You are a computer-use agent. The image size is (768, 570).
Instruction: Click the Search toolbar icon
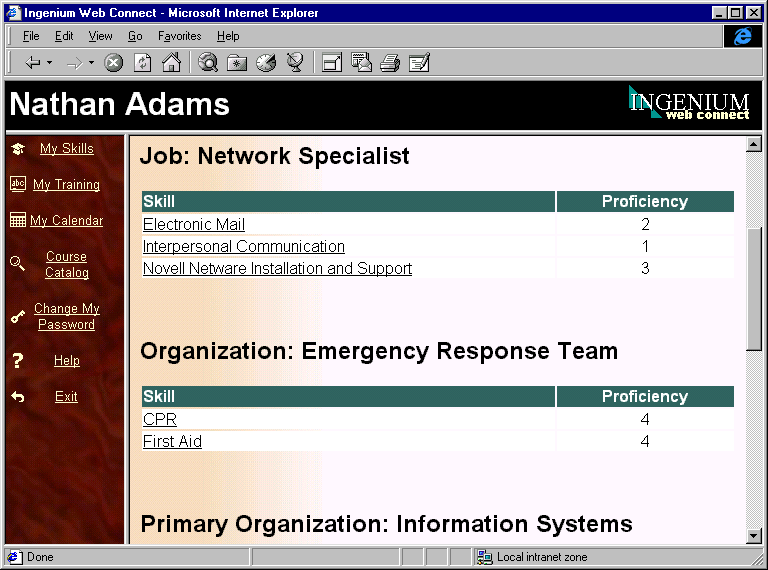(208, 63)
